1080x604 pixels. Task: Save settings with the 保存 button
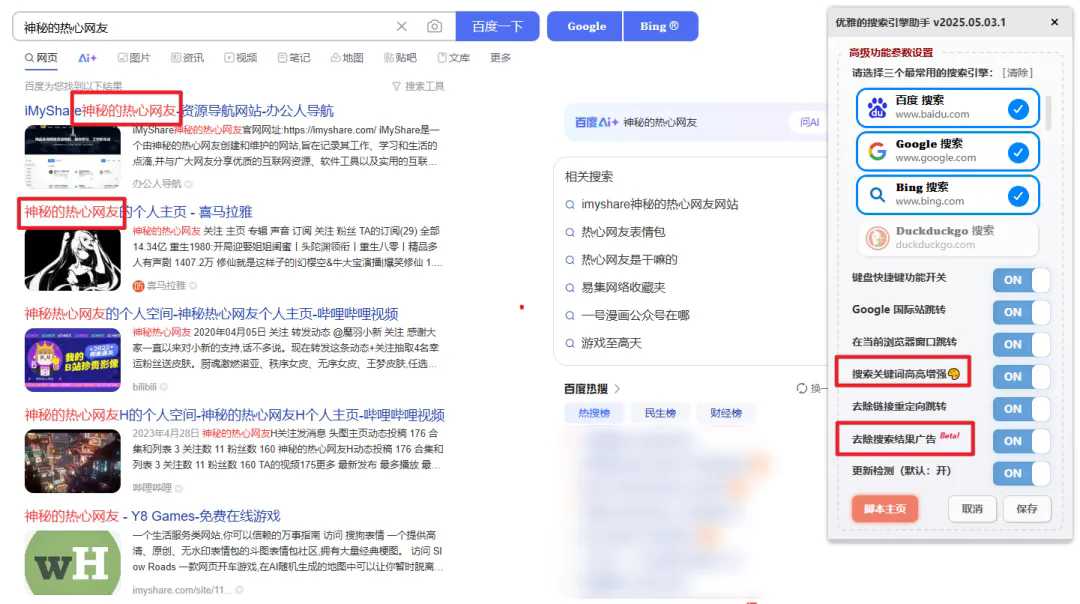[x=1026, y=509]
